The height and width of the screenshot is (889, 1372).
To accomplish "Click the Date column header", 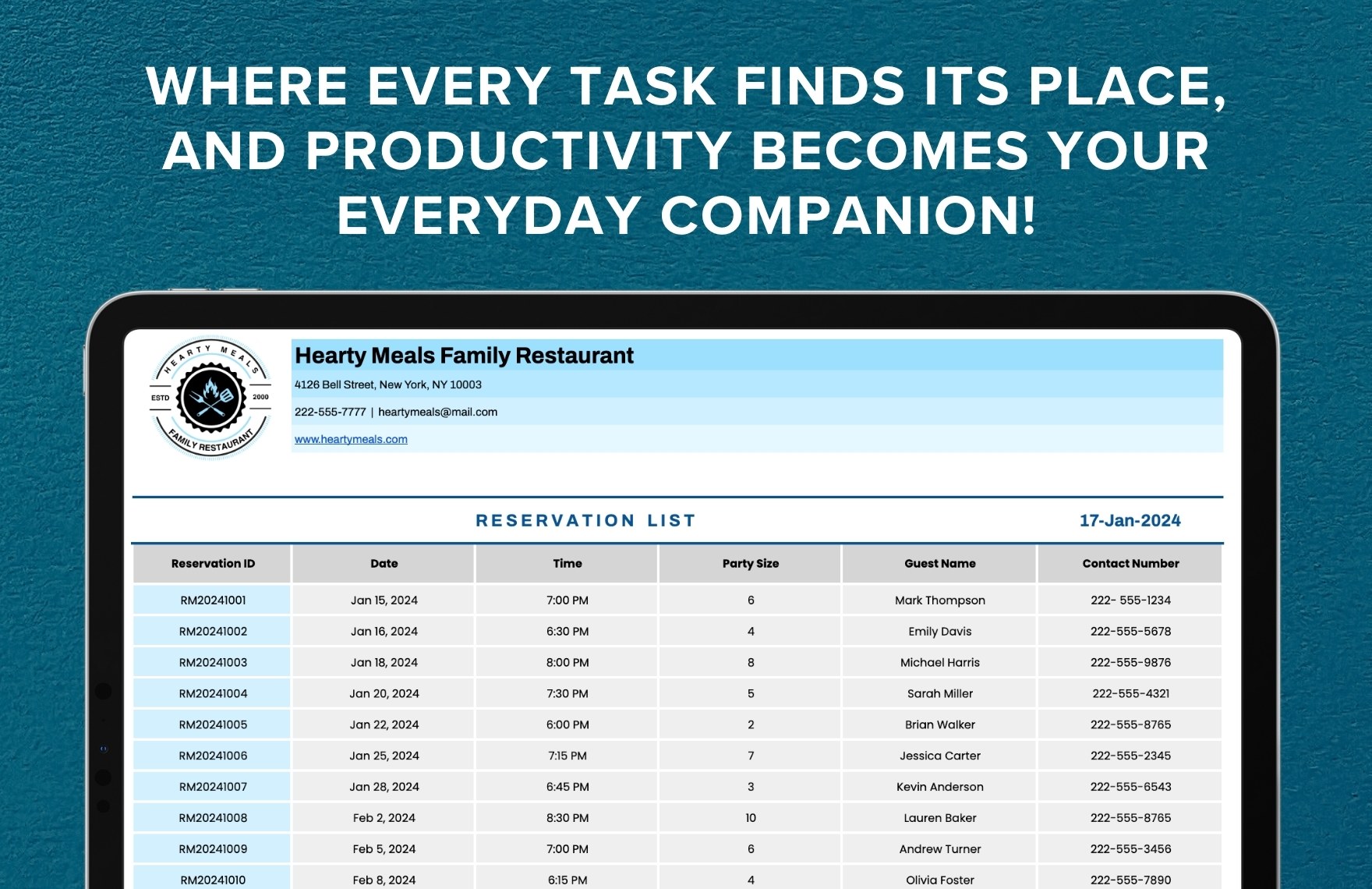I will tap(384, 563).
